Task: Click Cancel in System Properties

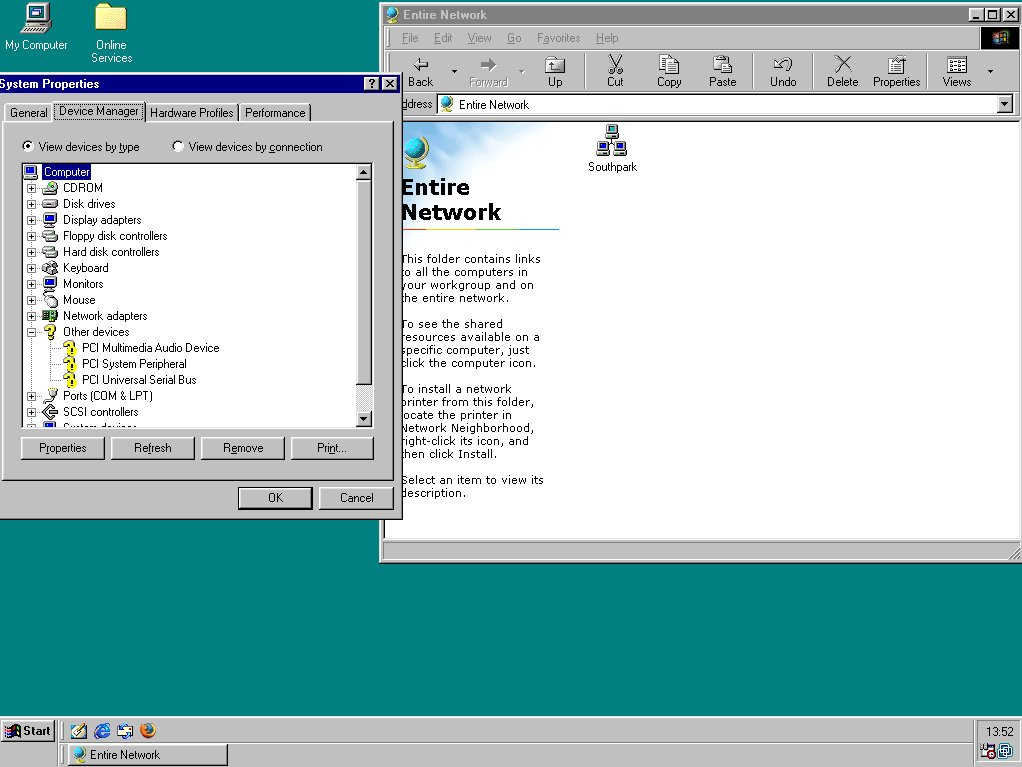Action: point(357,498)
